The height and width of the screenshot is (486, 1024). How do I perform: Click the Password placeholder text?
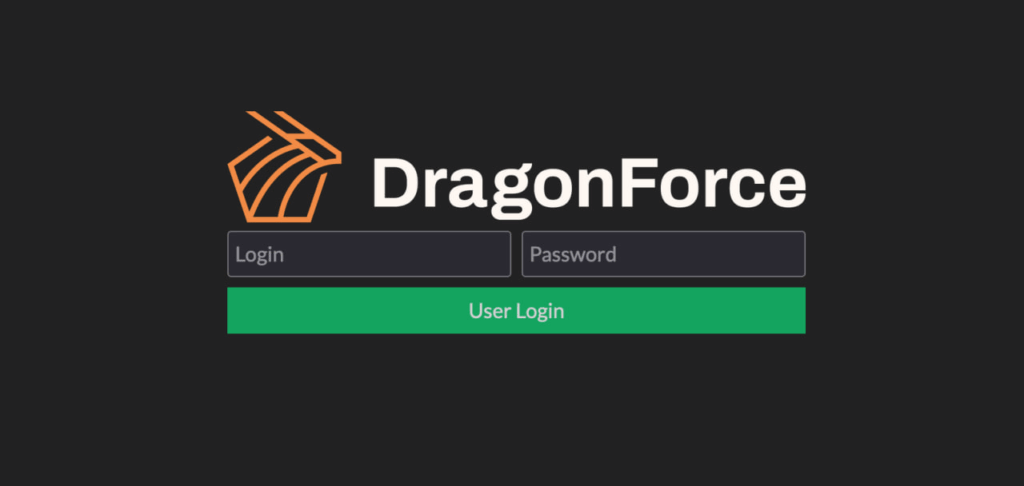click(x=573, y=254)
